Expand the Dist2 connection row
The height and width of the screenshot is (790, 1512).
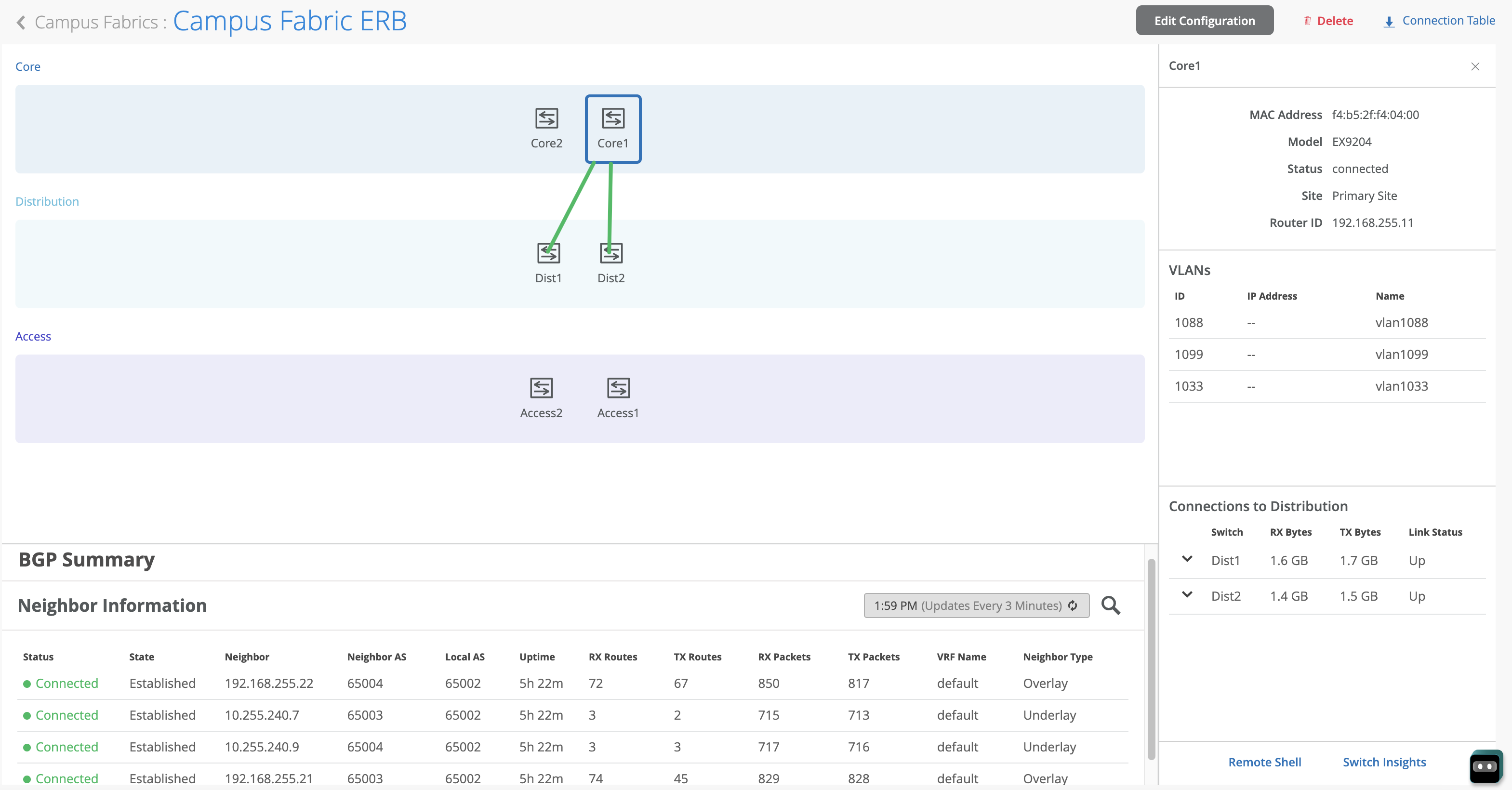(1187, 595)
